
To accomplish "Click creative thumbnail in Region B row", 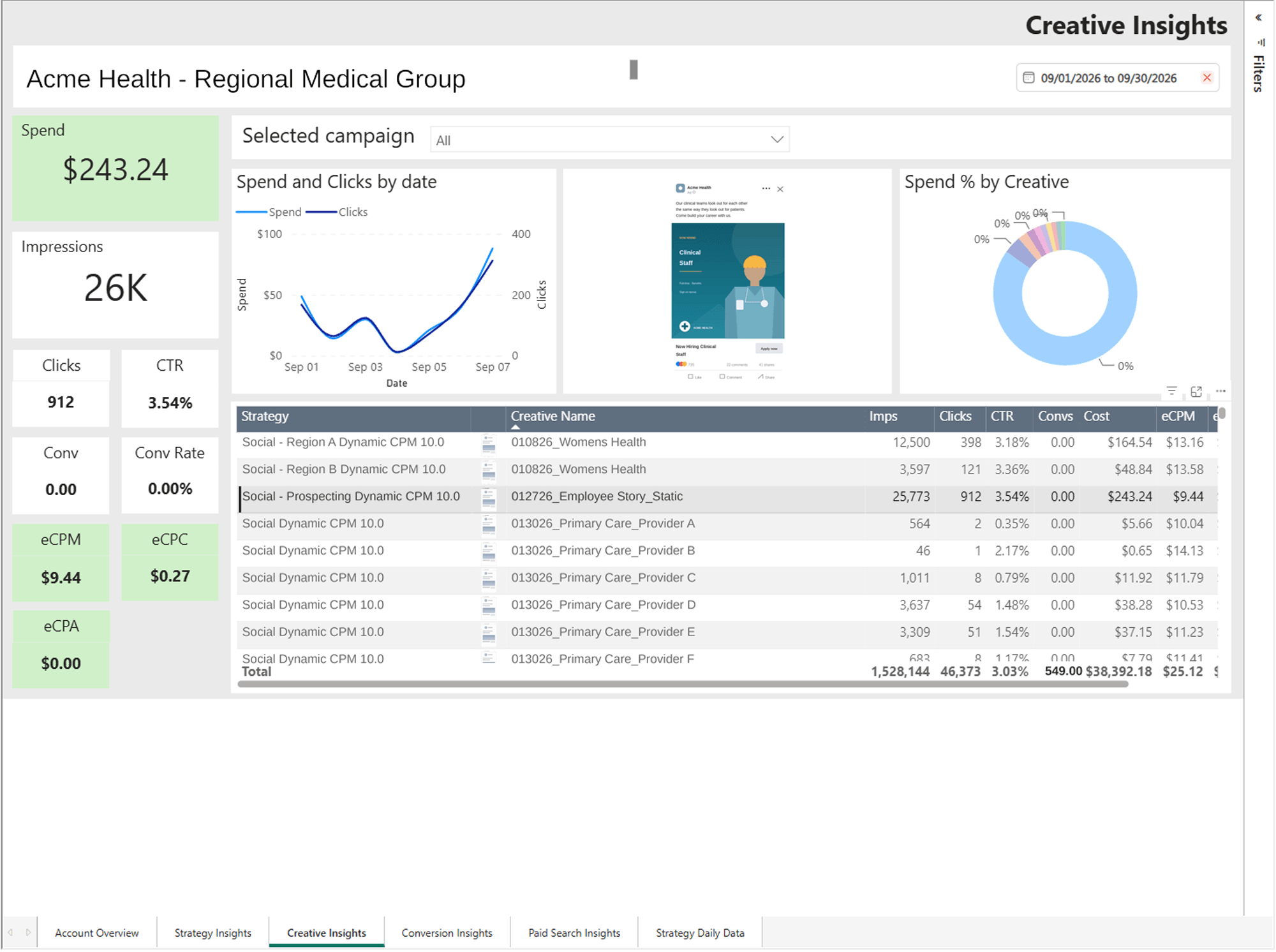I will 489,470.
